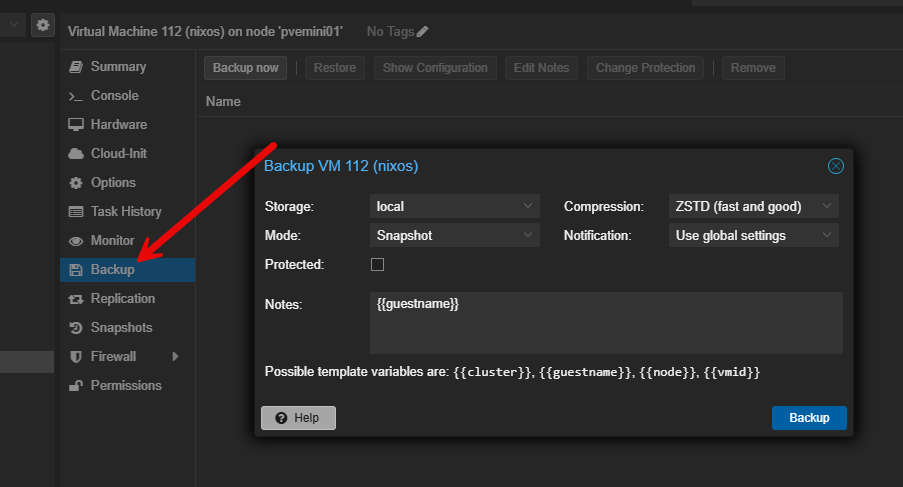Click the Replication arrows icon
903x487 pixels.
pos(76,299)
